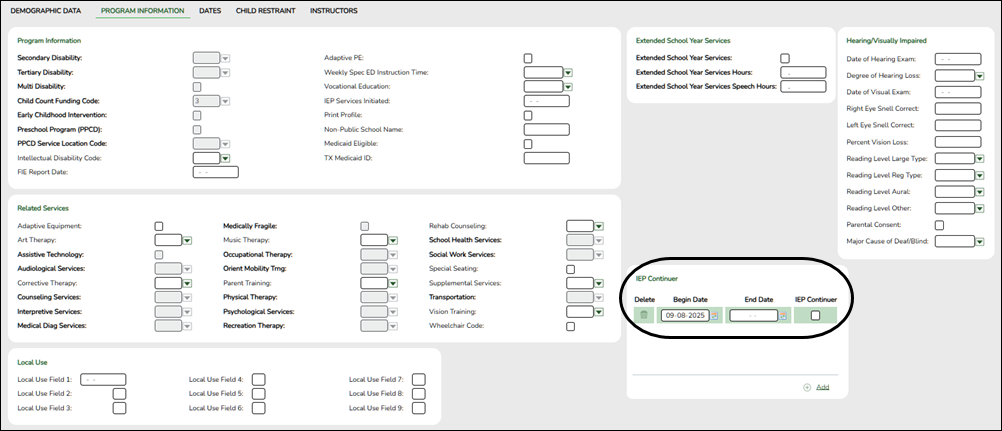Image resolution: width=1002 pixels, height=431 pixels.
Task: Toggle the Local Use Field 5 checkbox
Action: pos(258,394)
